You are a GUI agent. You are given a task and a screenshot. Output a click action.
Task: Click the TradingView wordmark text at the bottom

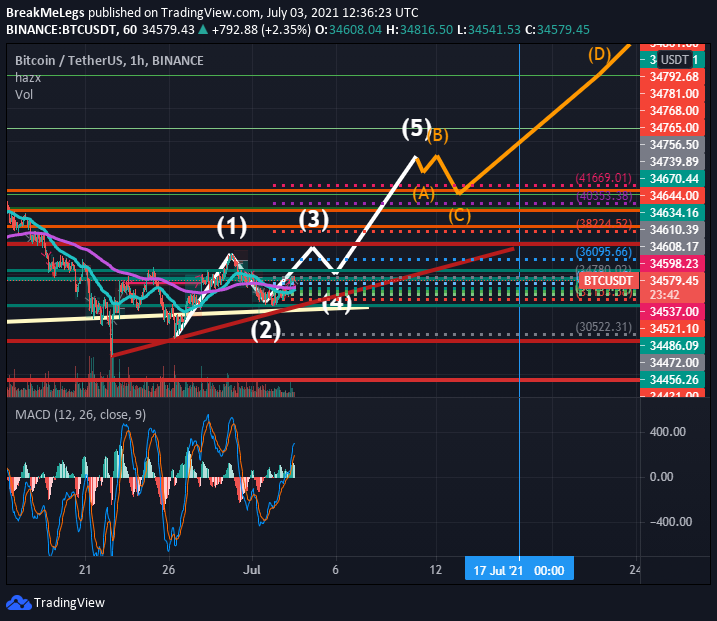(69, 603)
